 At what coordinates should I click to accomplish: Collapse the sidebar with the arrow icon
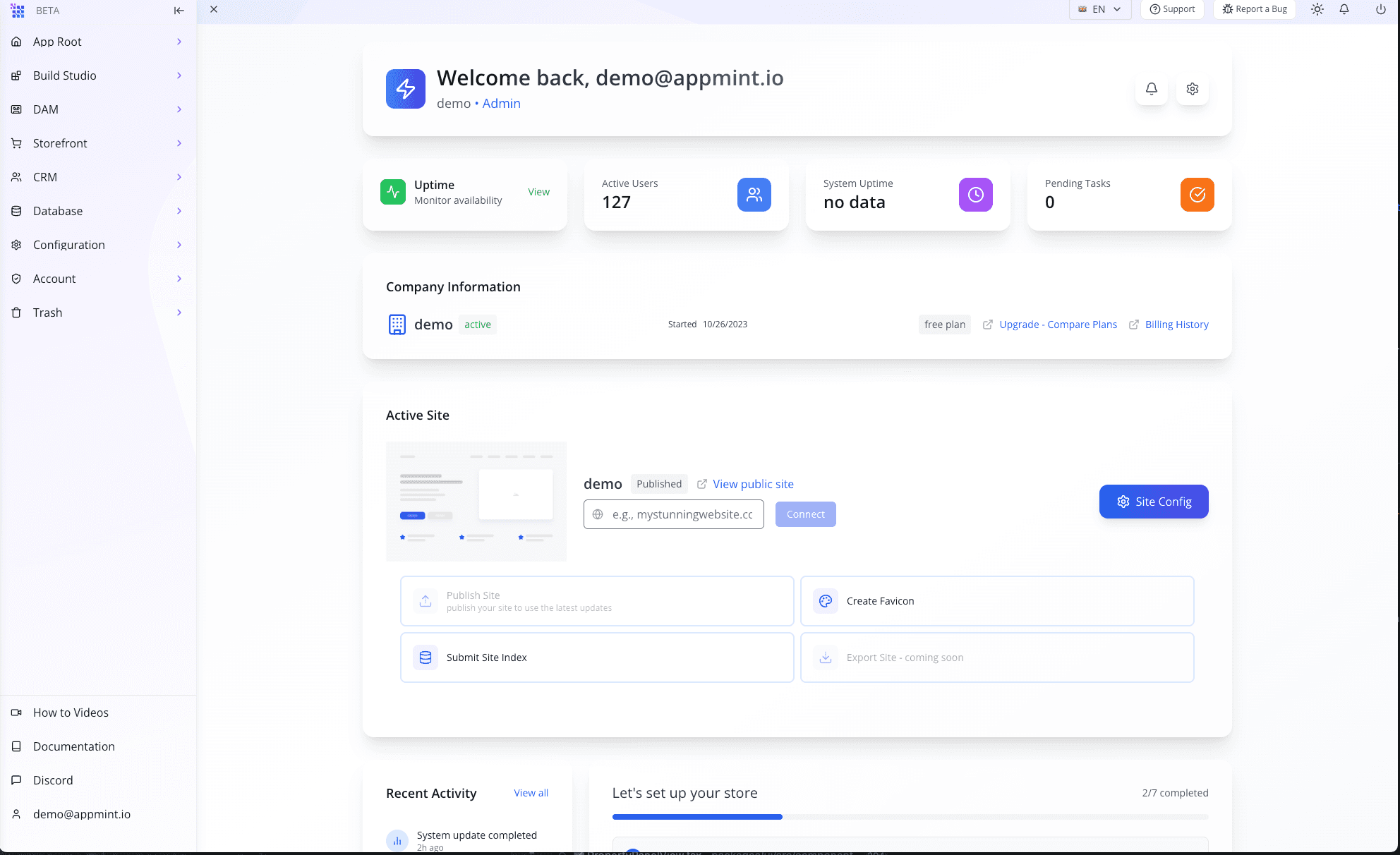click(179, 10)
